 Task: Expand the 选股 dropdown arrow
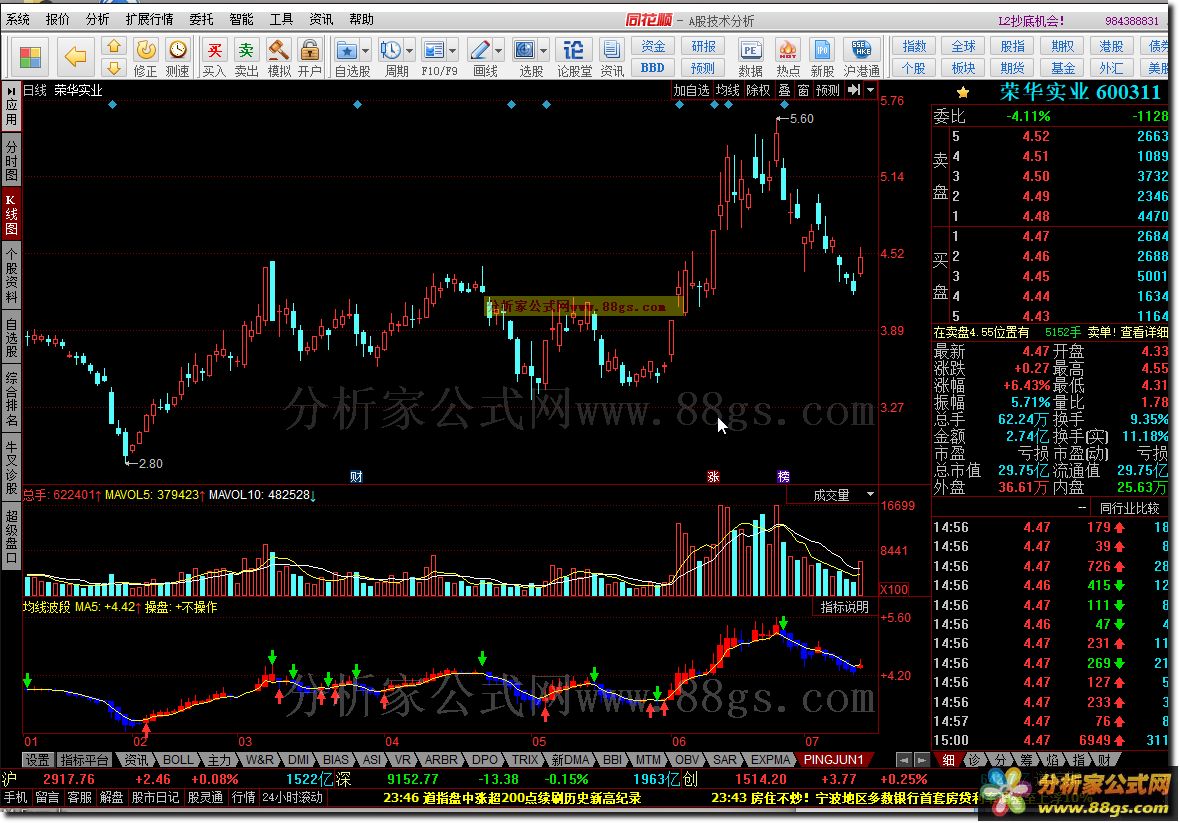click(543, 50)
